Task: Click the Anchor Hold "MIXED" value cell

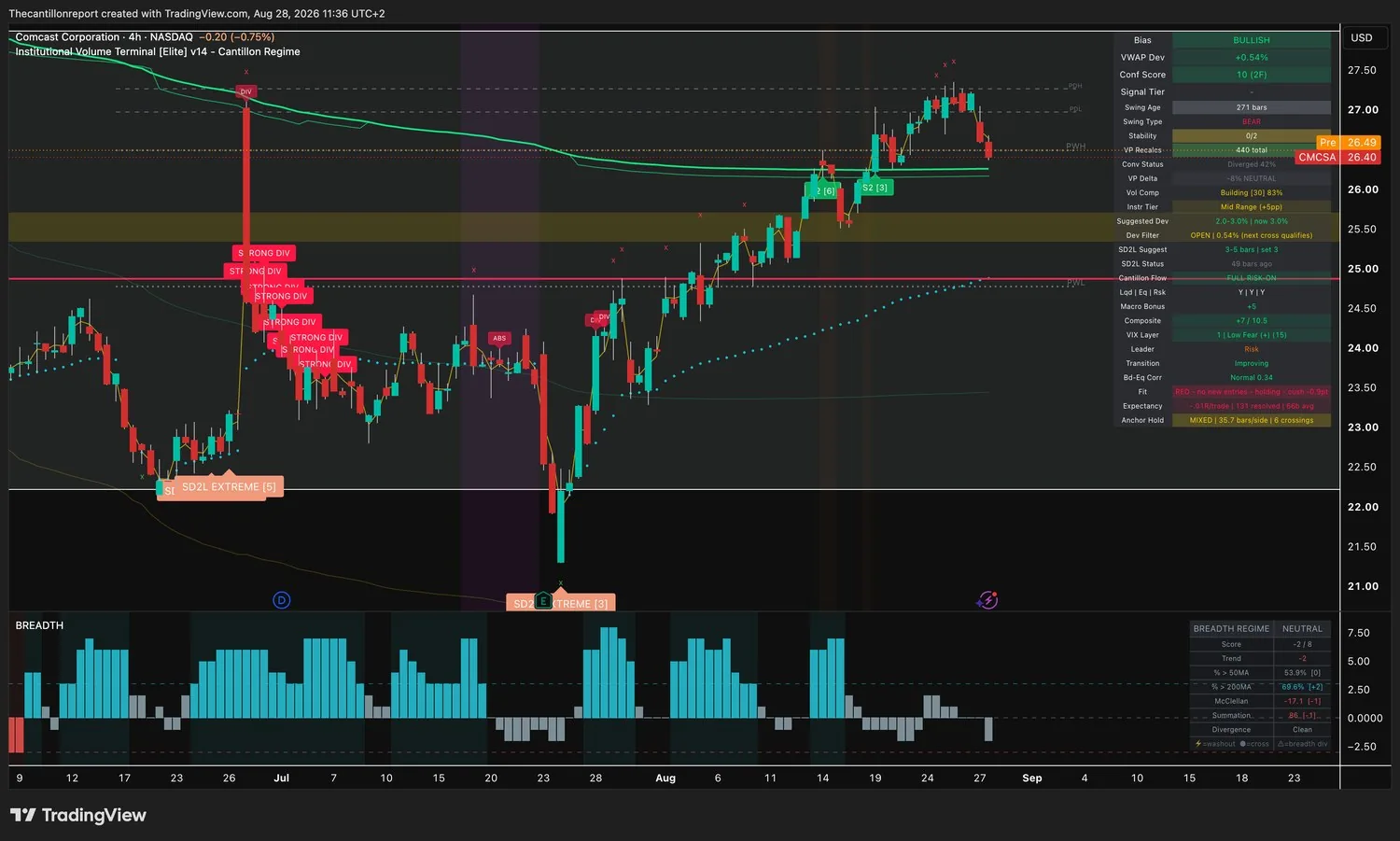Action: pyautogui.click(x=1252, y=420)
